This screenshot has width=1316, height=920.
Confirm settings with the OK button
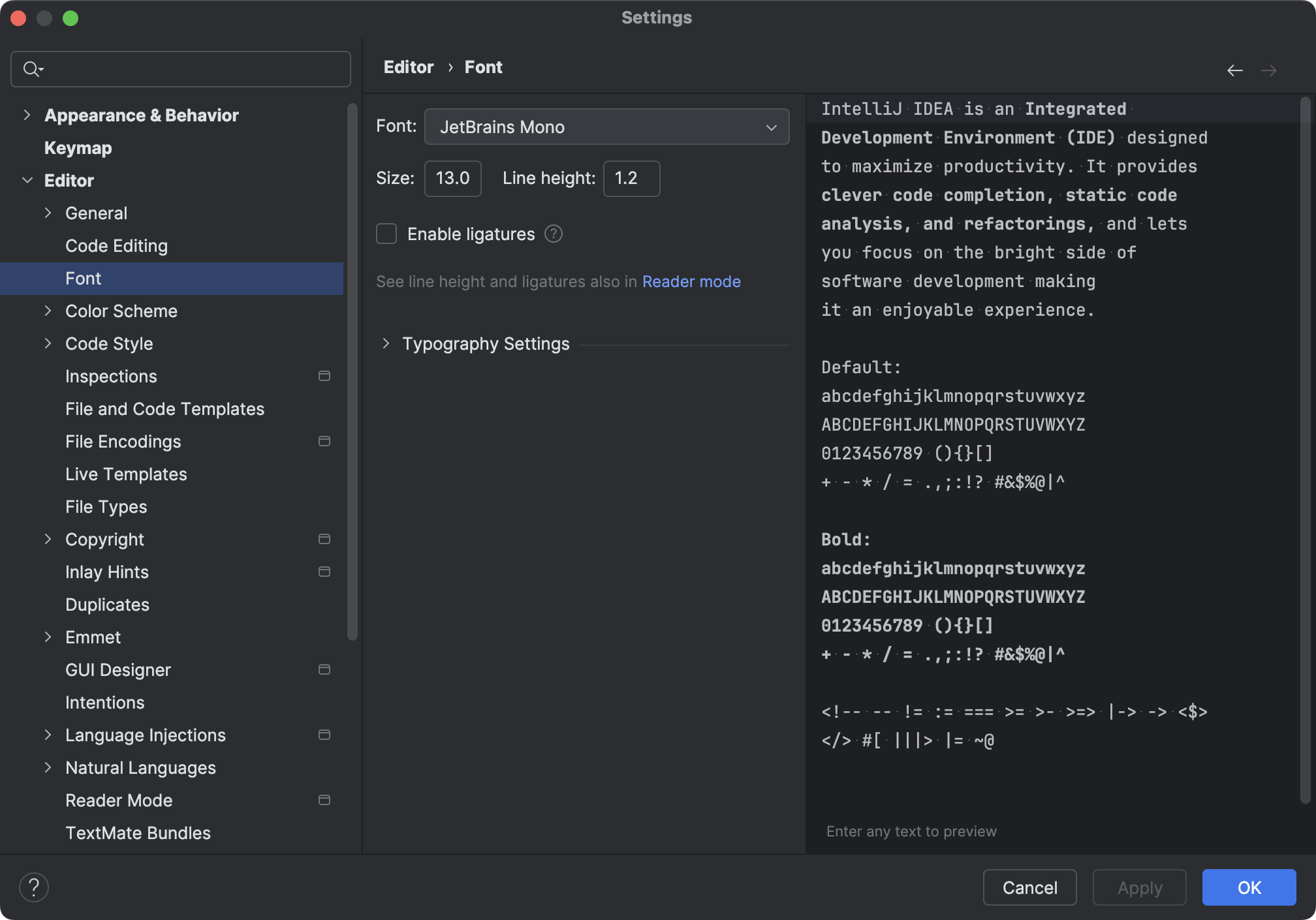pos(1249,887)
